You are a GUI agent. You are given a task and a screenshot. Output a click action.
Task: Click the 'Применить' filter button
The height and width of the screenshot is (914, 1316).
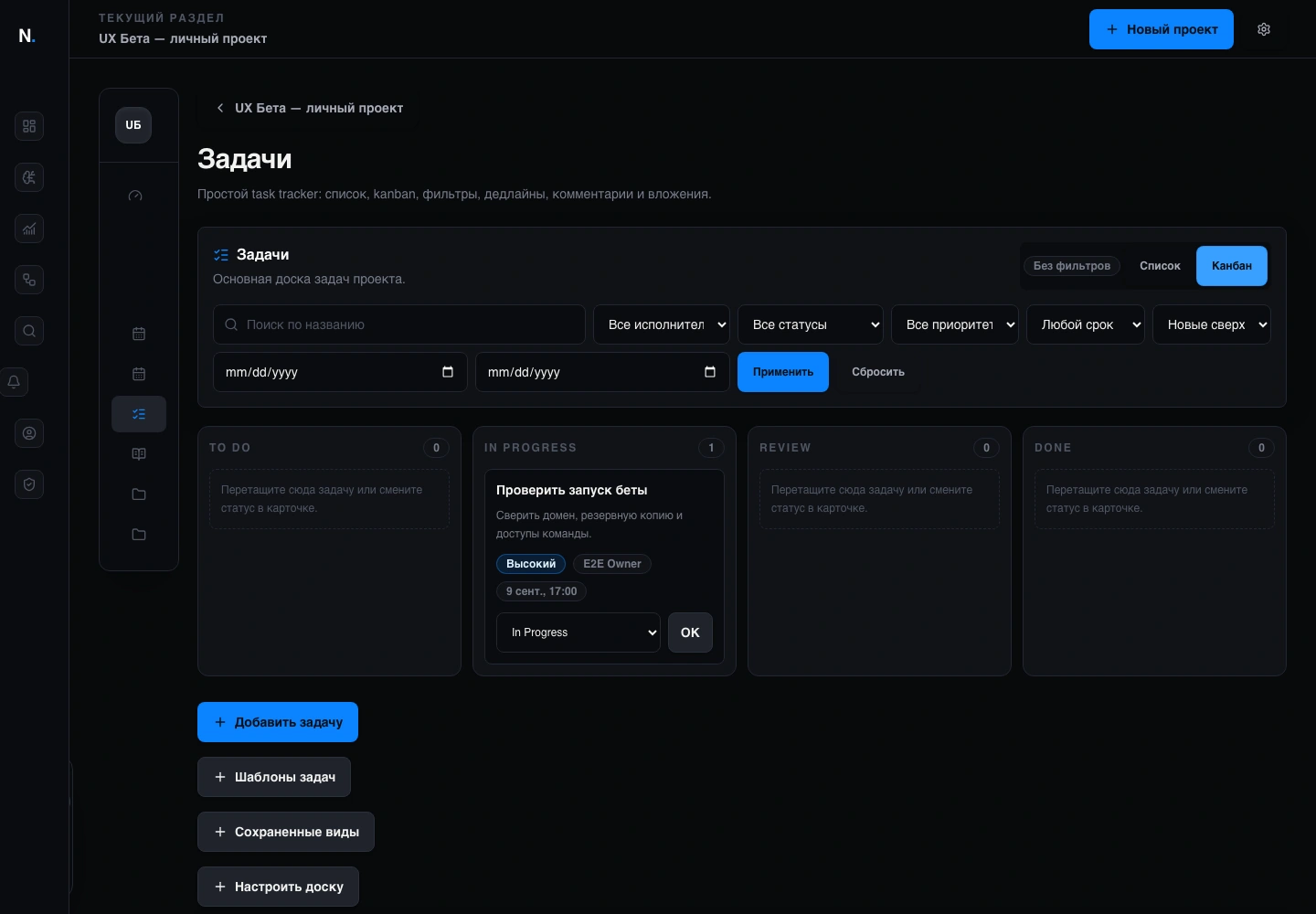click(783, 372)
